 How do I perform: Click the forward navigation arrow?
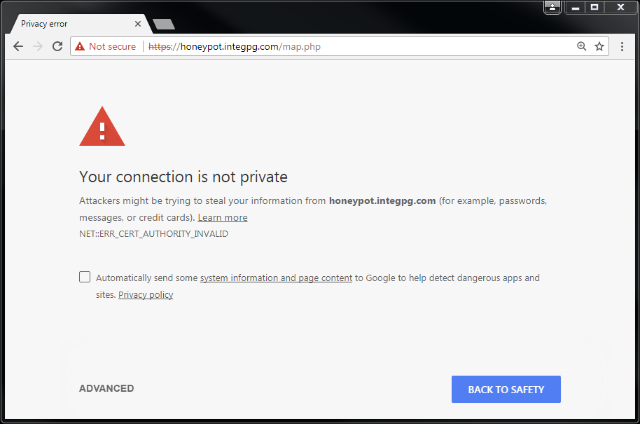[38, 47]
